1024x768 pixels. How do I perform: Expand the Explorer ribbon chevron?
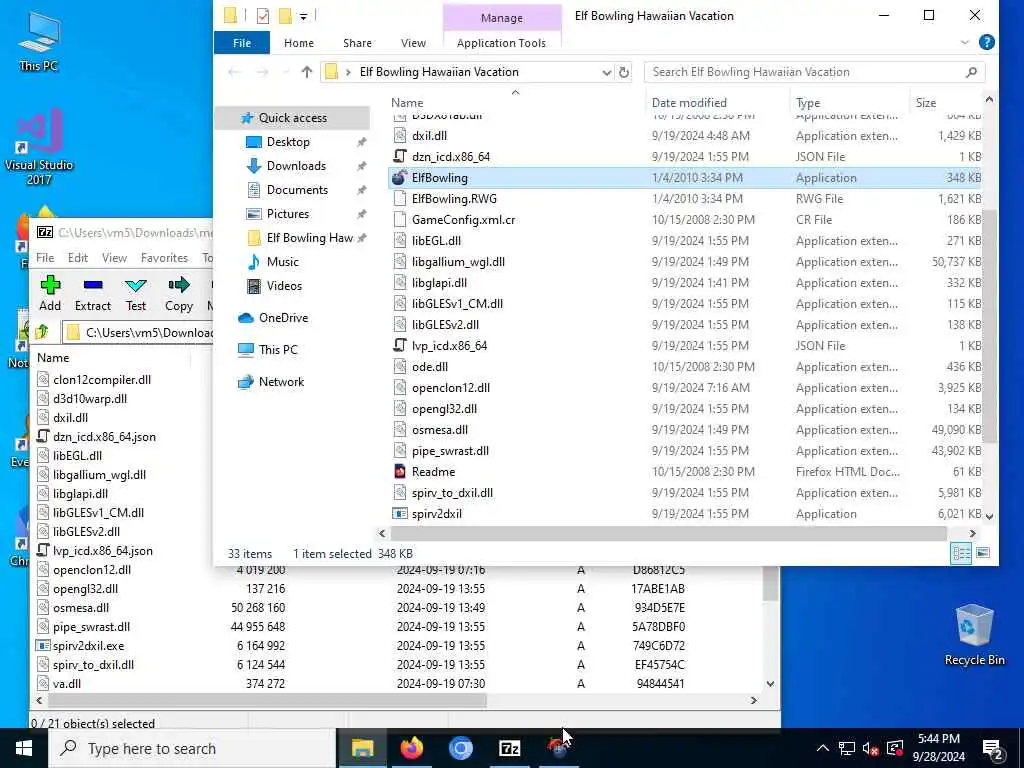pyautogui.click(x=965, y=42)
